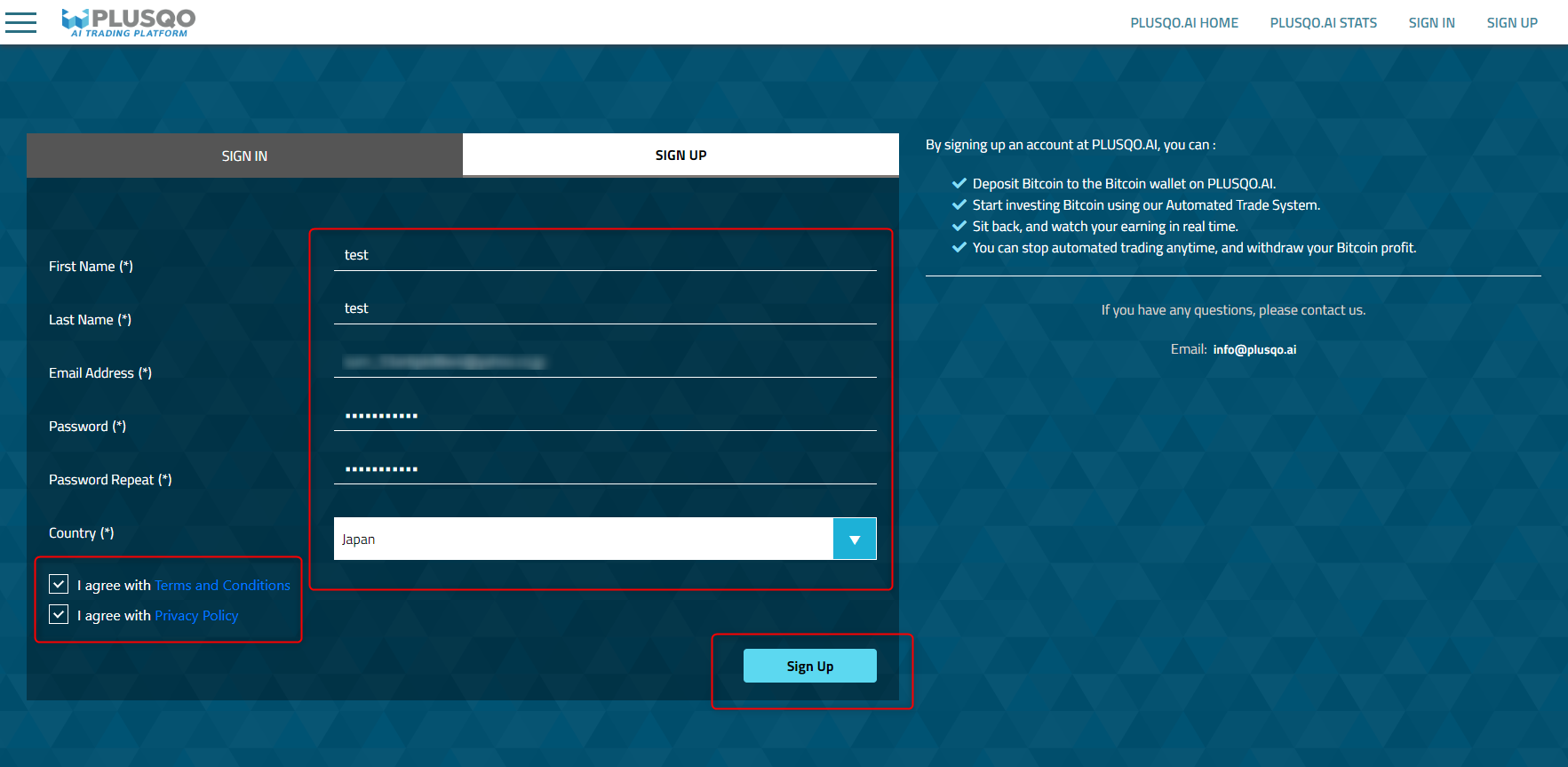Click the info@plusqo.ai email link
This screenshot has width=1568, height=767.
pos(1254,349)
